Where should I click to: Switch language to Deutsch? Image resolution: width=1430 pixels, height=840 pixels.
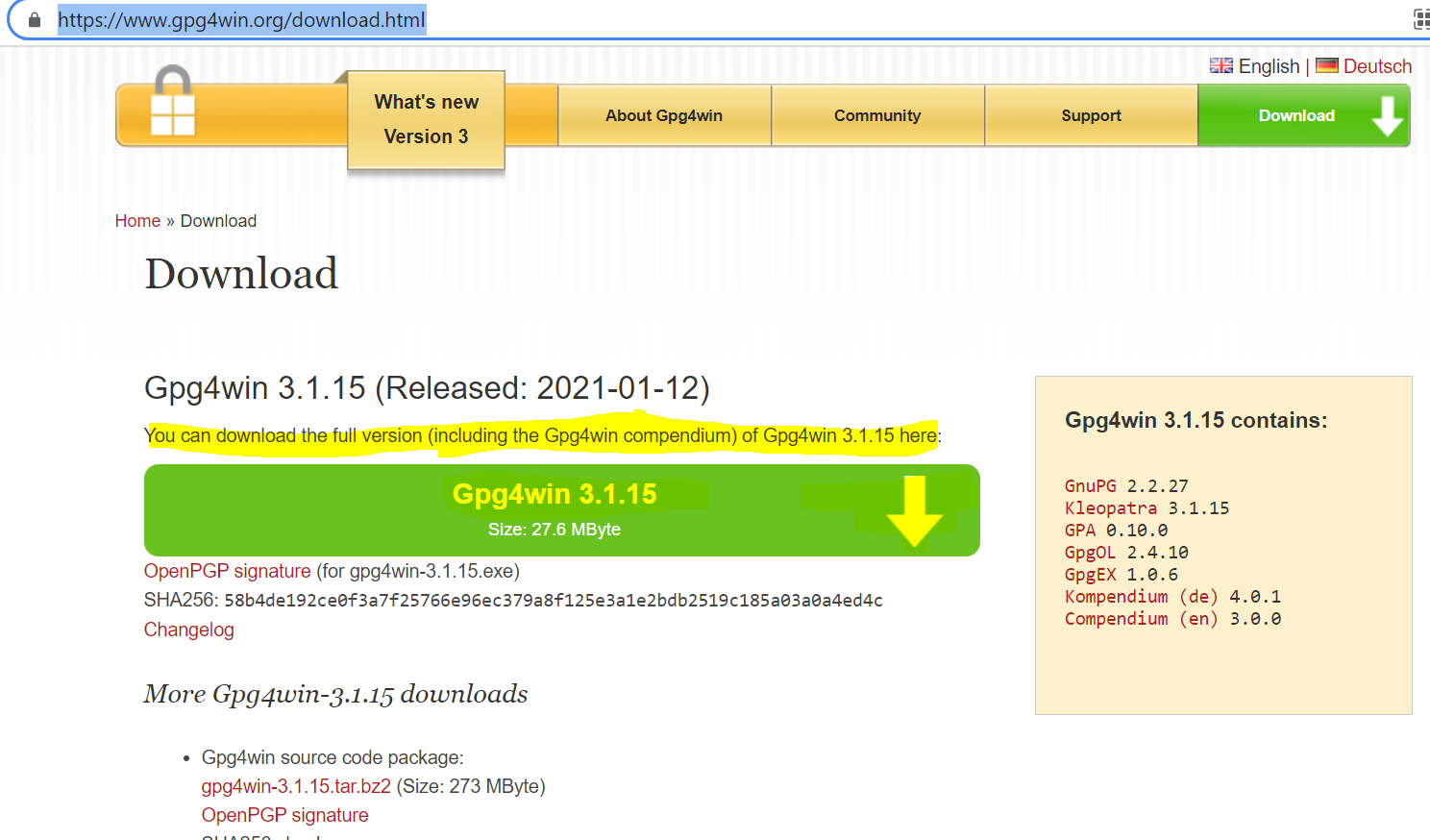pyautogui.click(x=1377, y=66)
